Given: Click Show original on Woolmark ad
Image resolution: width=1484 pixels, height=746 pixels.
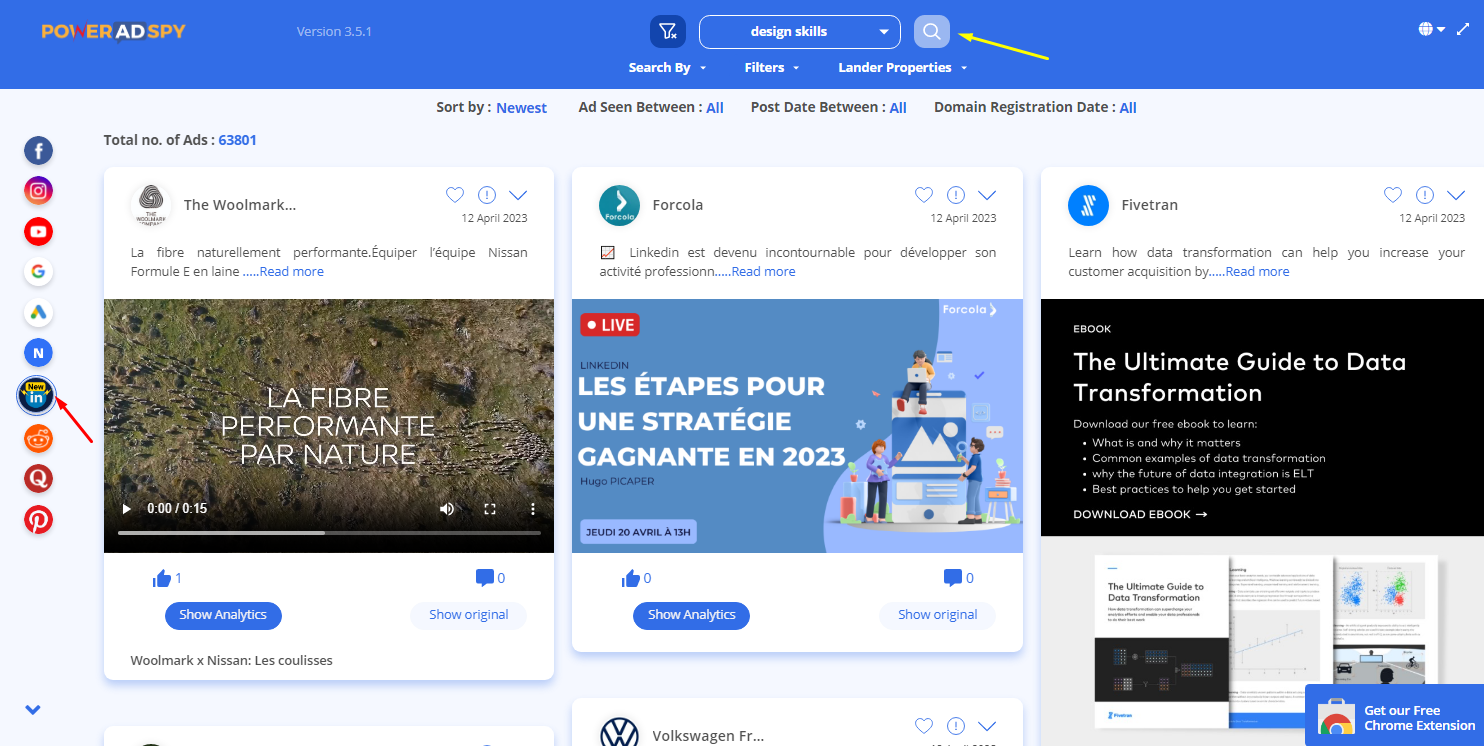Looking at the screenshot, I should [468, 615].
